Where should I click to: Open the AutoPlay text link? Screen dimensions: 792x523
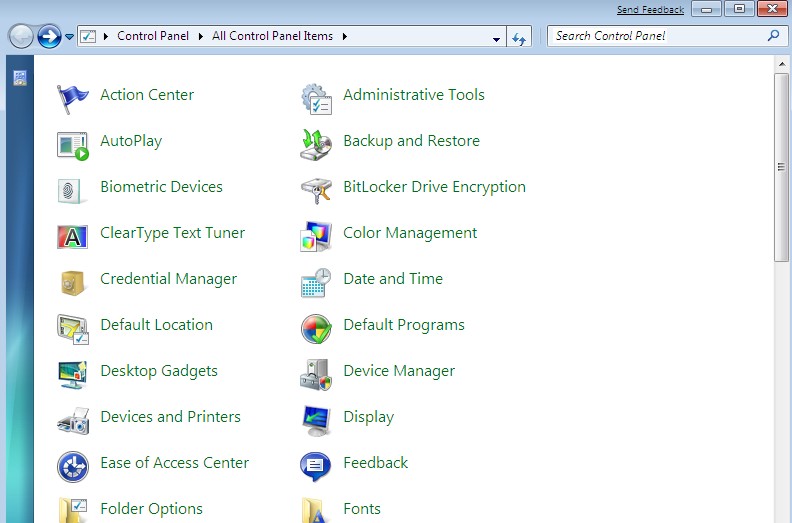click(x=131, y=141)
